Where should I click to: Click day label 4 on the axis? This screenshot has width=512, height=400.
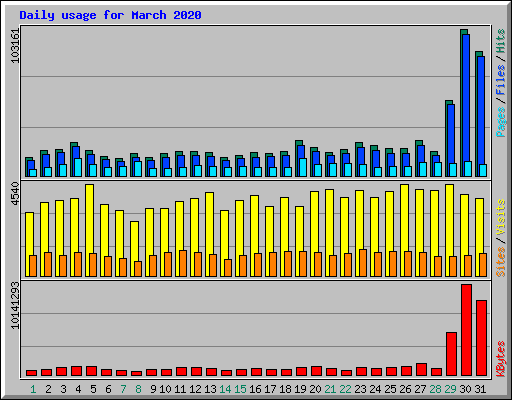78,389
